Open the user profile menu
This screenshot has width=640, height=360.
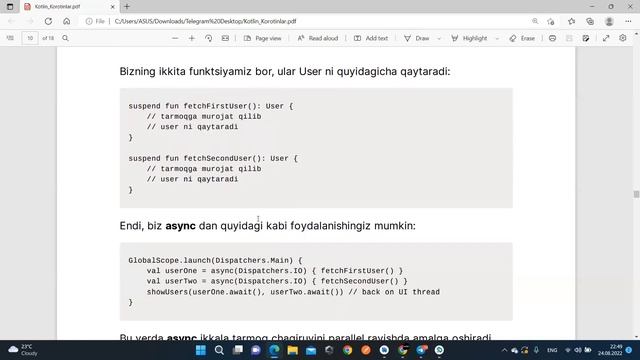coord(609,21)
